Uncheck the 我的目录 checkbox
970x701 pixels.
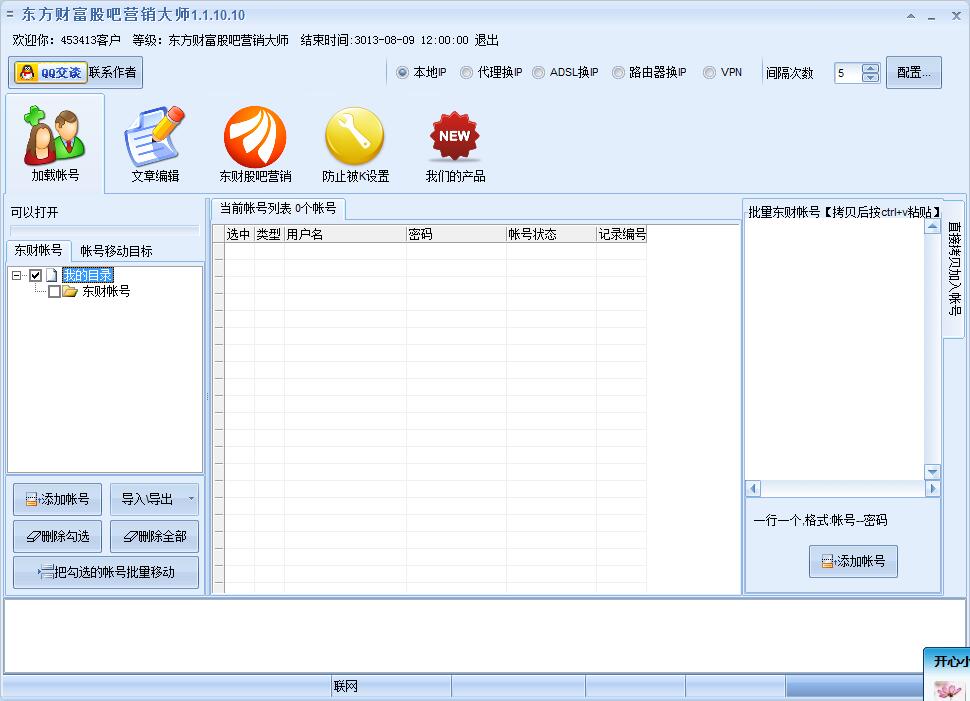36,275
